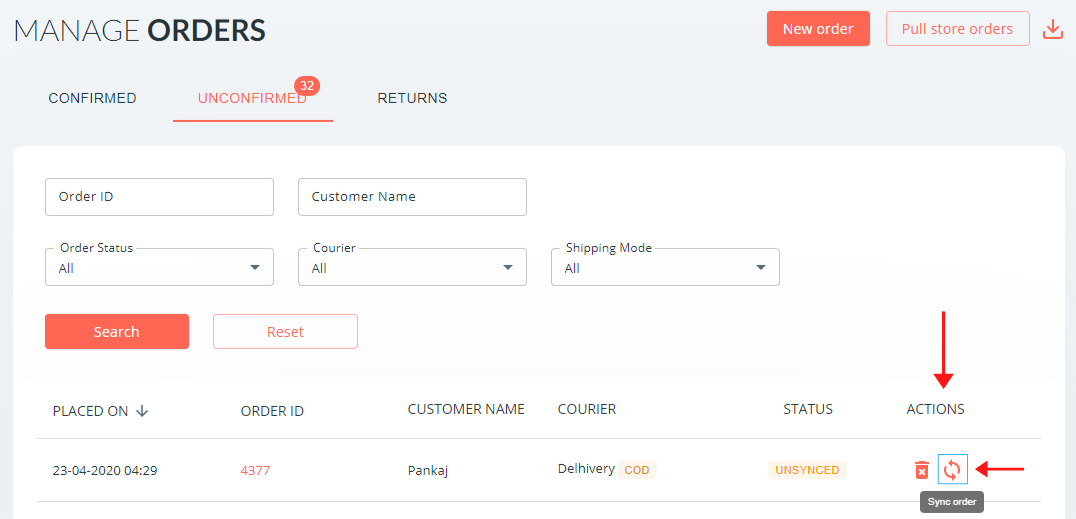The image size is (1076, 519).
Task: Open order link 4377
Action: click(255, 470)
